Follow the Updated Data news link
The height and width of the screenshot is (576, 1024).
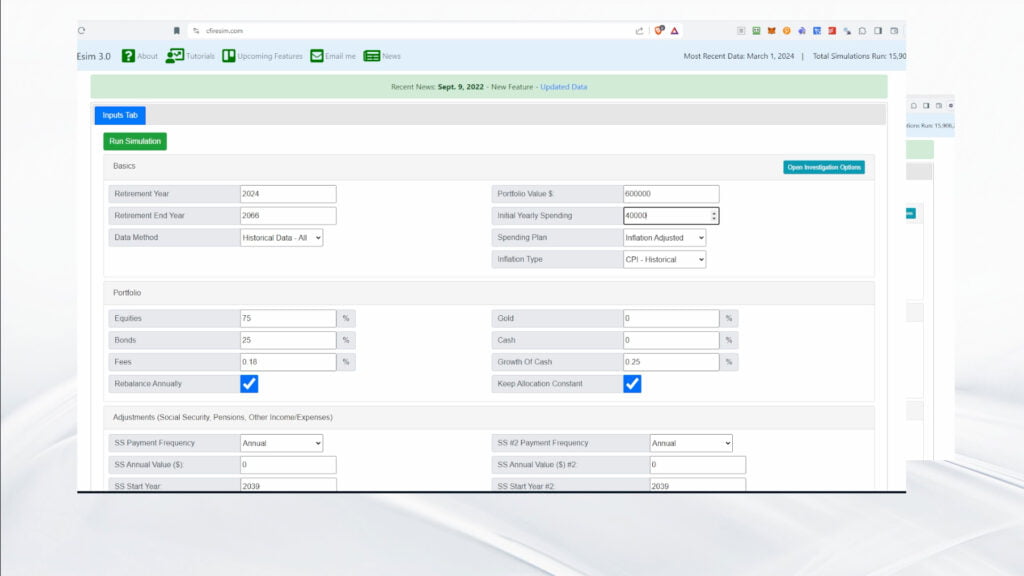pyautogui.click(x=563, y=87)
